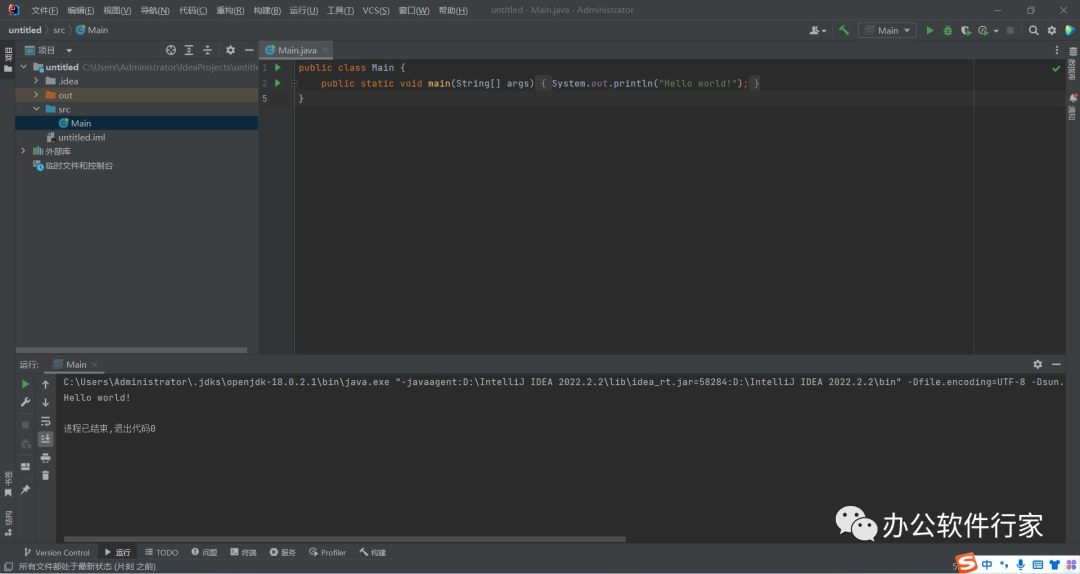Open the Main run configuration dropdown
Screen dimensions: 1080x574
click(x=887, y=30)
